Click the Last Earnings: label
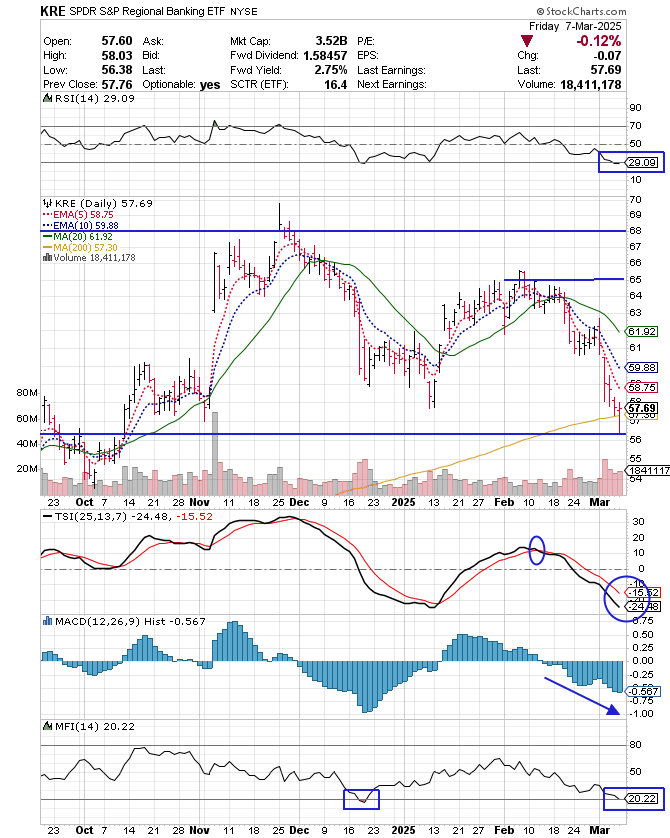Screen dimensions: 670x838 [x=391, y=70]
